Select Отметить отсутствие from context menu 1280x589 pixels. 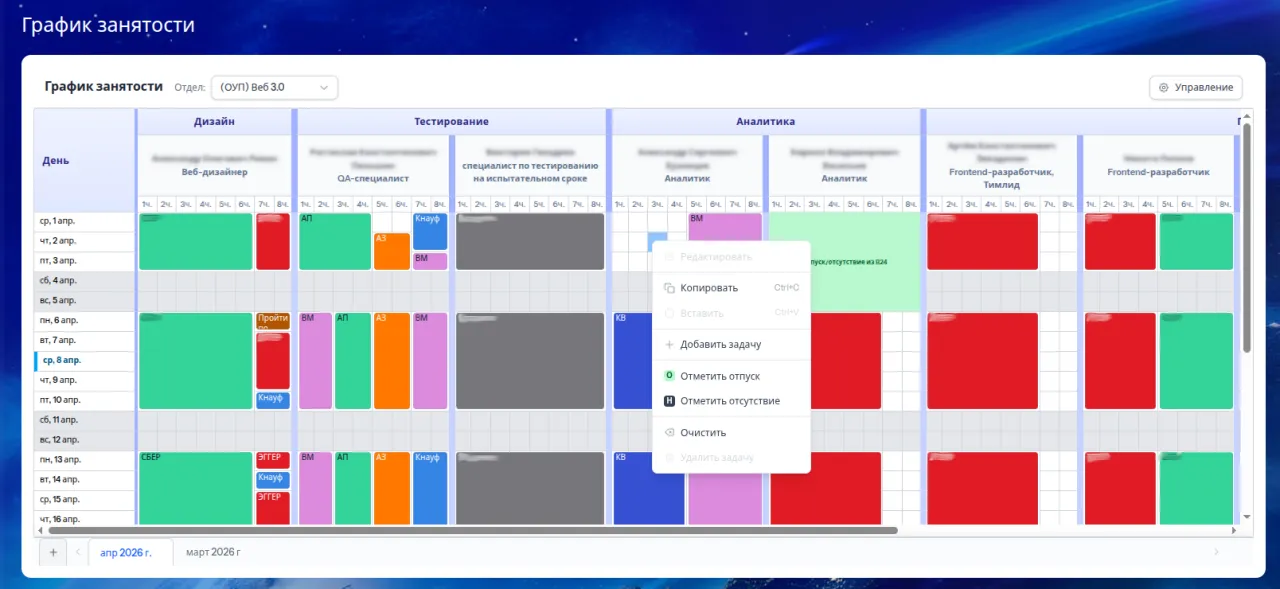pyautogui.click(x=729, y=401)
